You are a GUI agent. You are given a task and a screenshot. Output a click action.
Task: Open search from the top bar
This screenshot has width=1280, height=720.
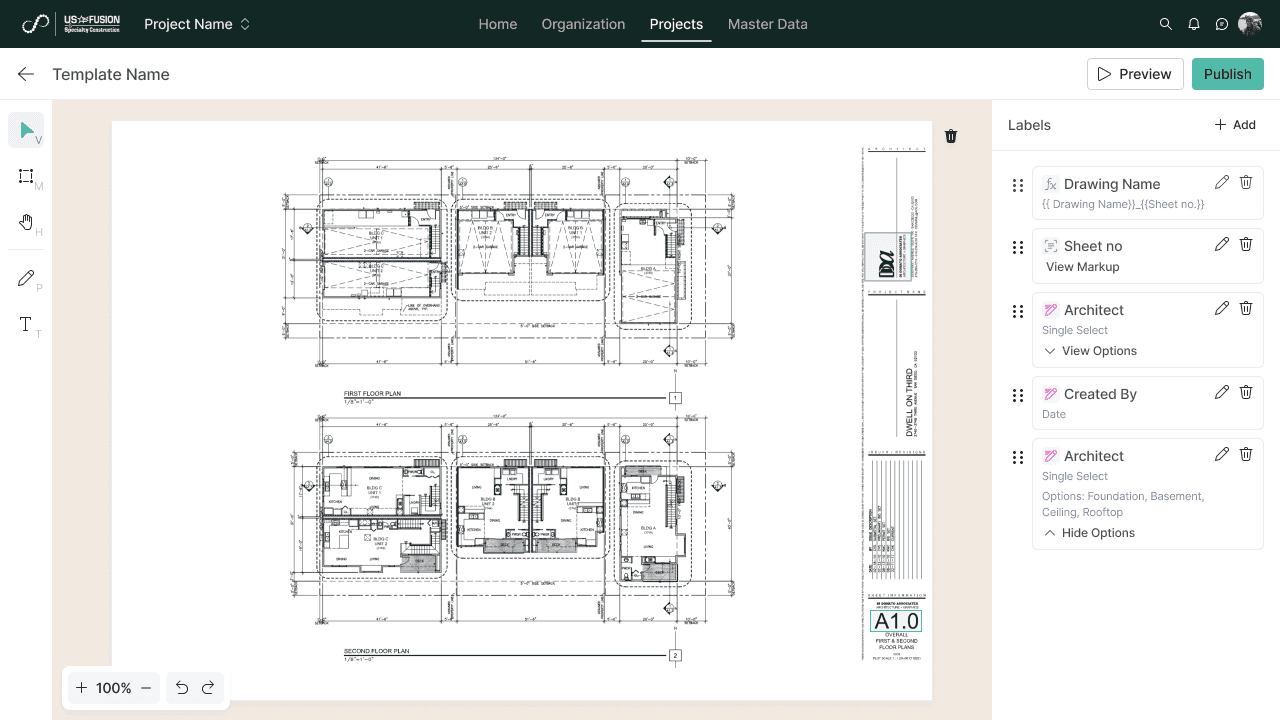[1166, 24]
